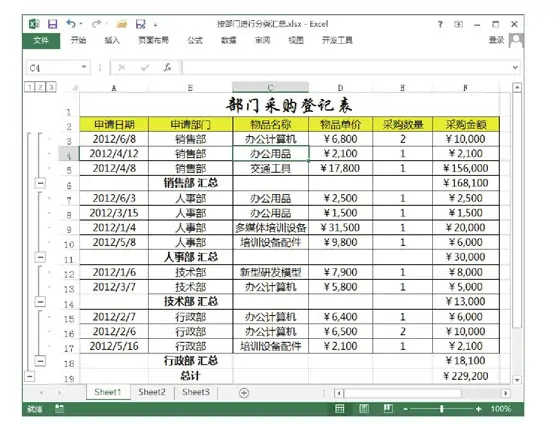This screenshot has height=424, width=560.
Task: Switch to the 数据 ribbon tab
Action: click(229, 40)
